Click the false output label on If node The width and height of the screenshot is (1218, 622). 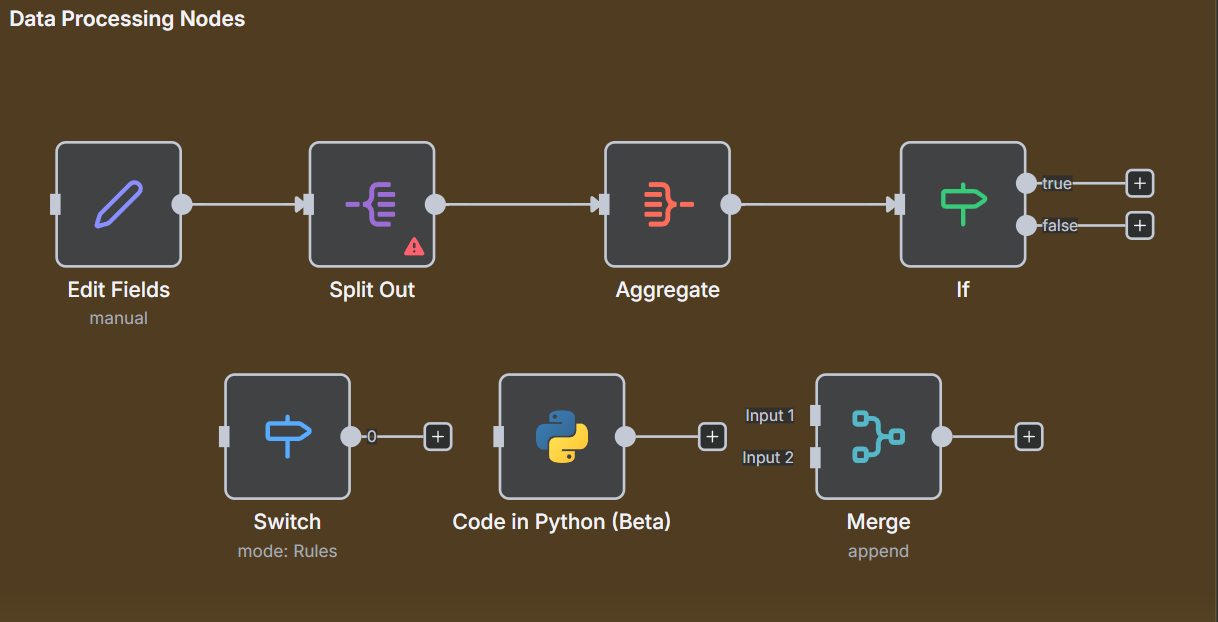(x=1059, y=225)
